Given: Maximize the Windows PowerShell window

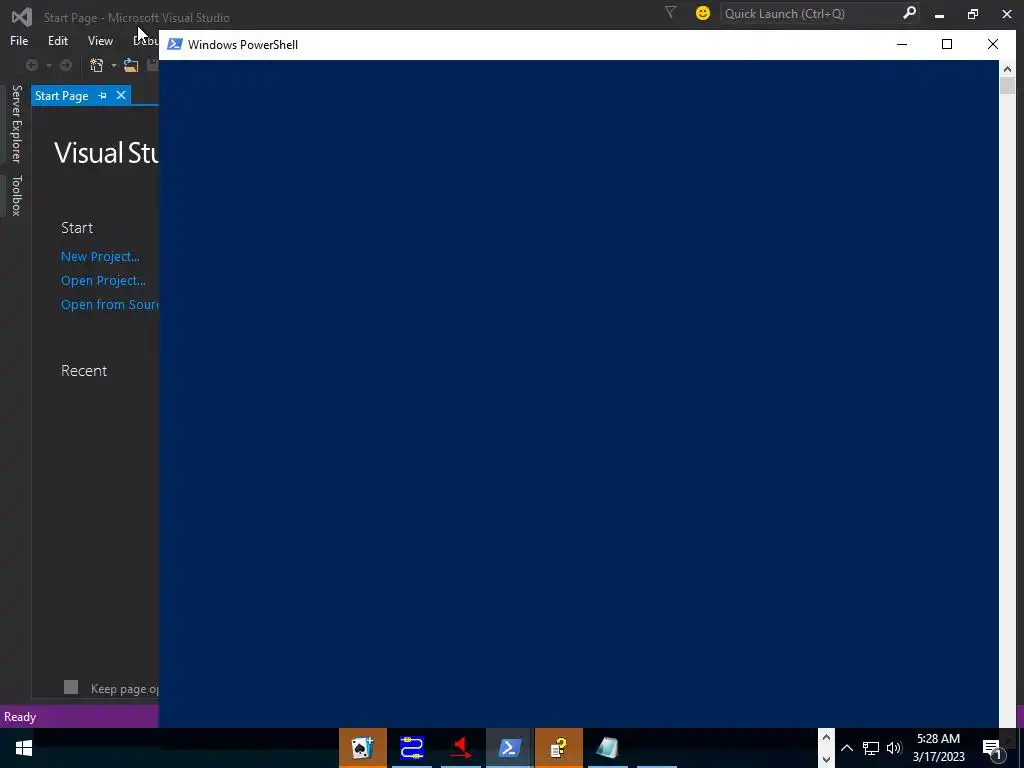Looking at the screenshot, I should [x=947, y=44].
